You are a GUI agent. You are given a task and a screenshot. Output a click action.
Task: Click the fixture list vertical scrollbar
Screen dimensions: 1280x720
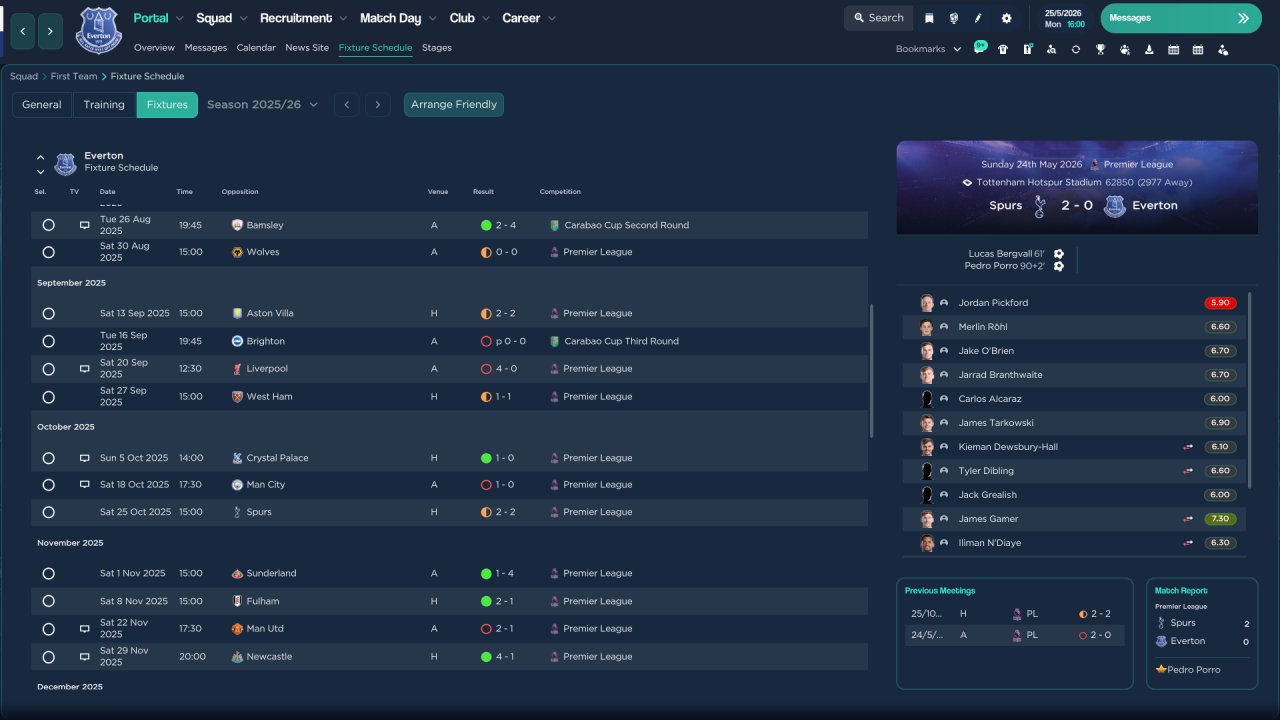(x=872, y=370)
